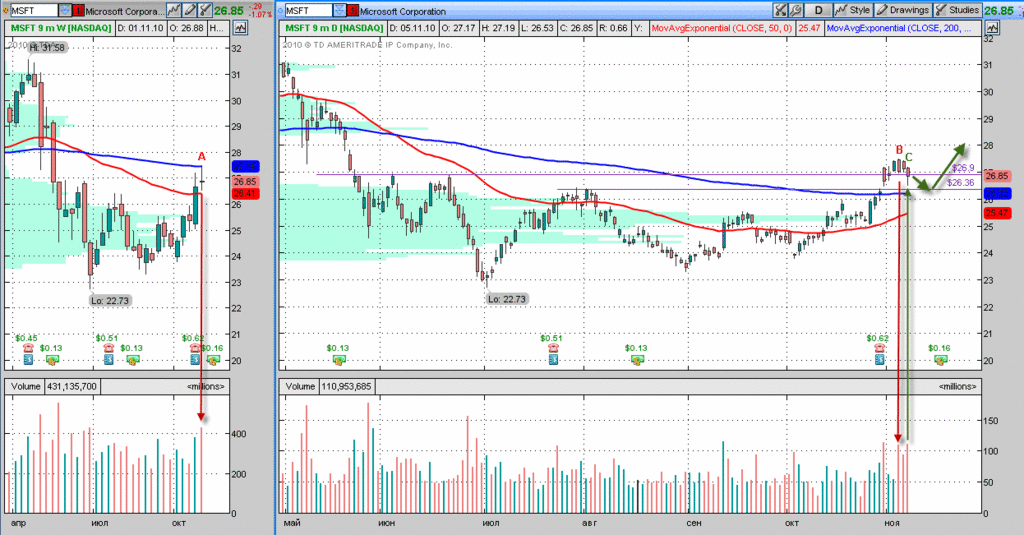Click blue dollar icon under $0.62 phone in right chart

click(880, 360)
